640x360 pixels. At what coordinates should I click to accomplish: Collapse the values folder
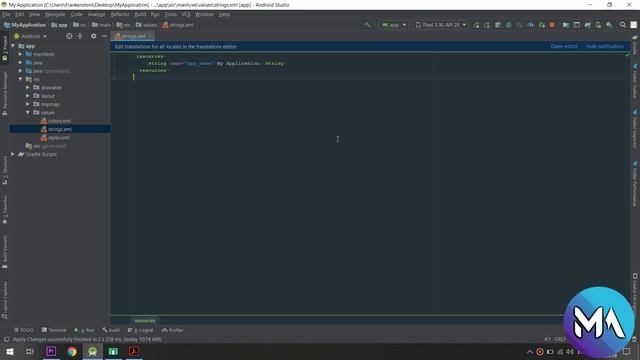[x=28, y=112]
